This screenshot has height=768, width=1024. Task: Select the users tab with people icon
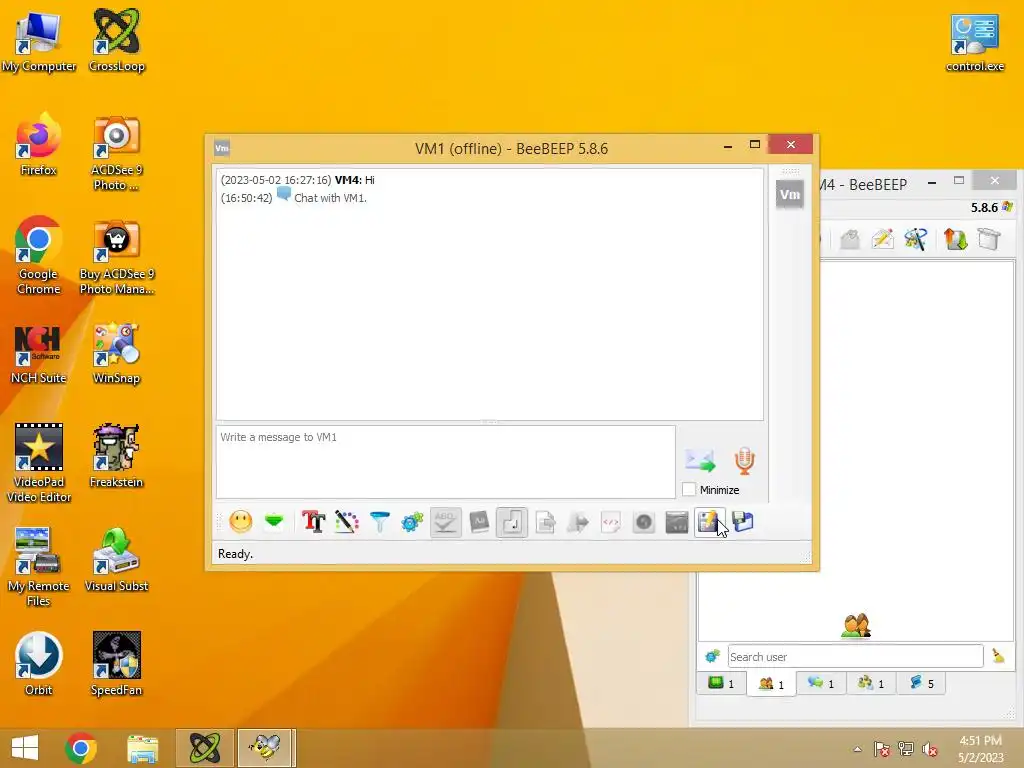pyautogui.click(x=771, y=683)
